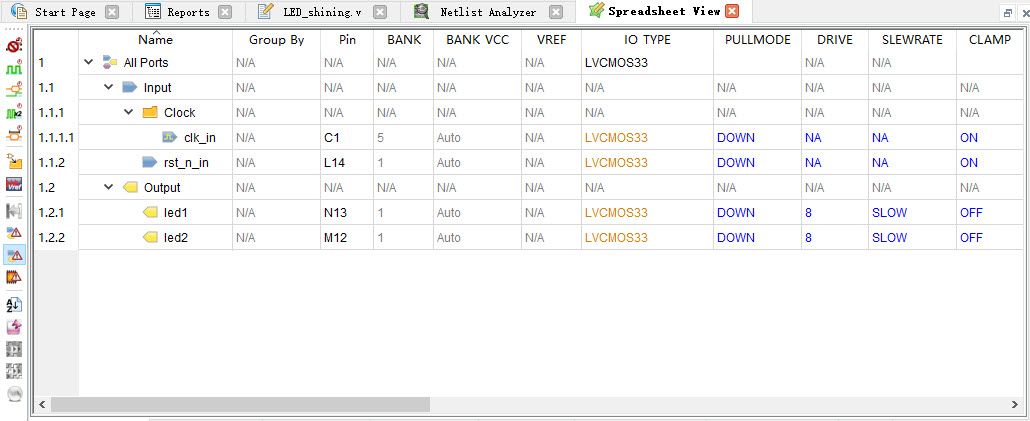
Task: Click the LED_shining.v notepad icon
Action: [x=265, y=11]
